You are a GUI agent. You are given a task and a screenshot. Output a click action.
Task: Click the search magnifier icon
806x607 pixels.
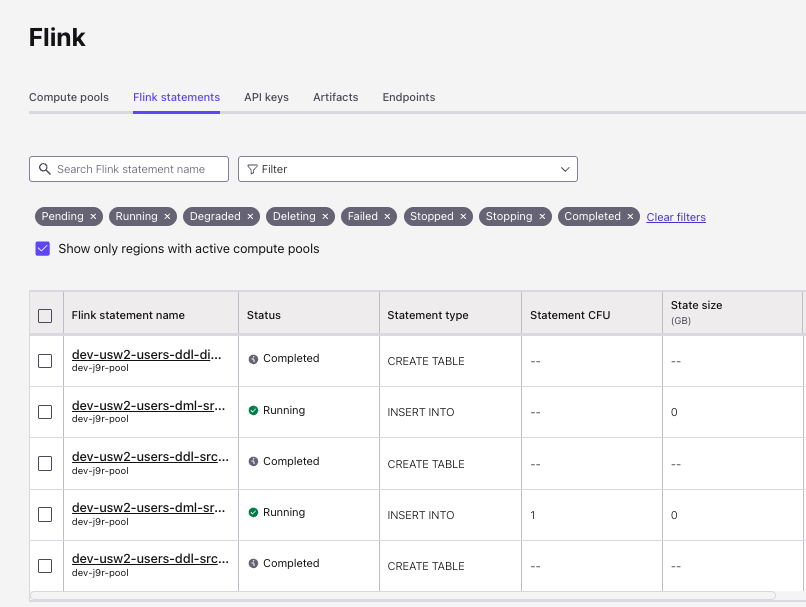pos(45,169)
